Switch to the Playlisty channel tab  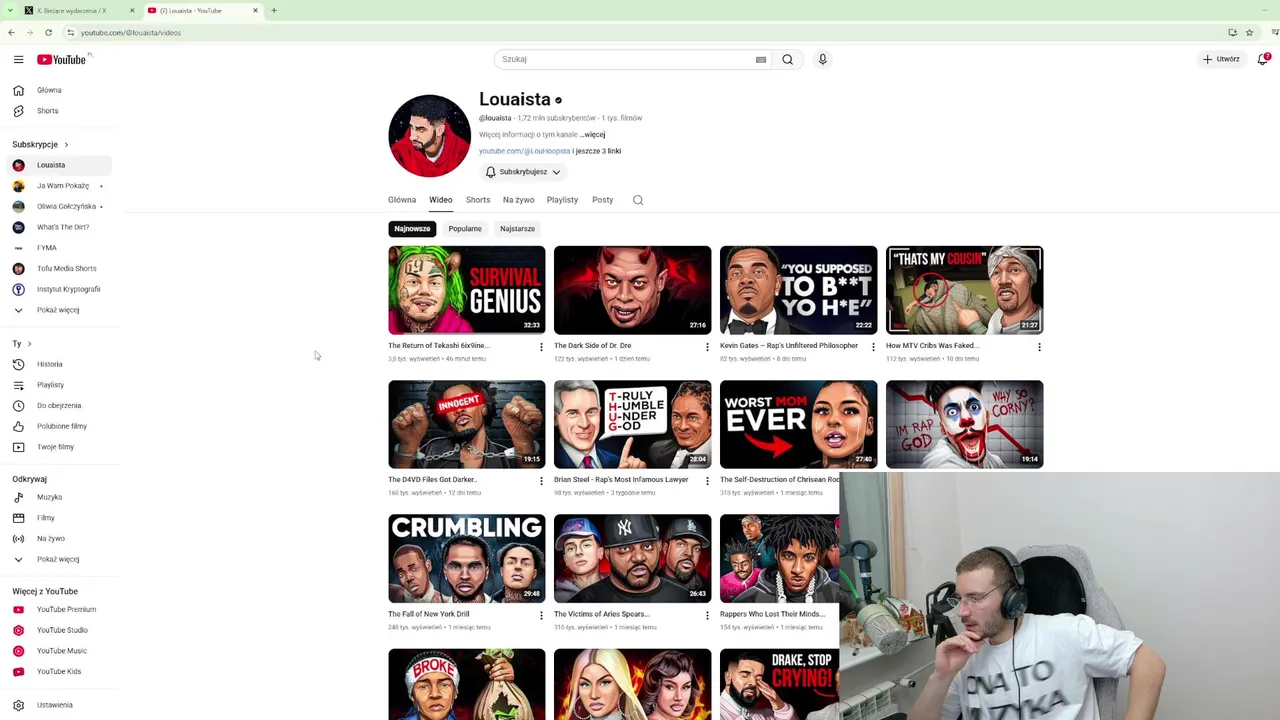click(x=562, y=200)
